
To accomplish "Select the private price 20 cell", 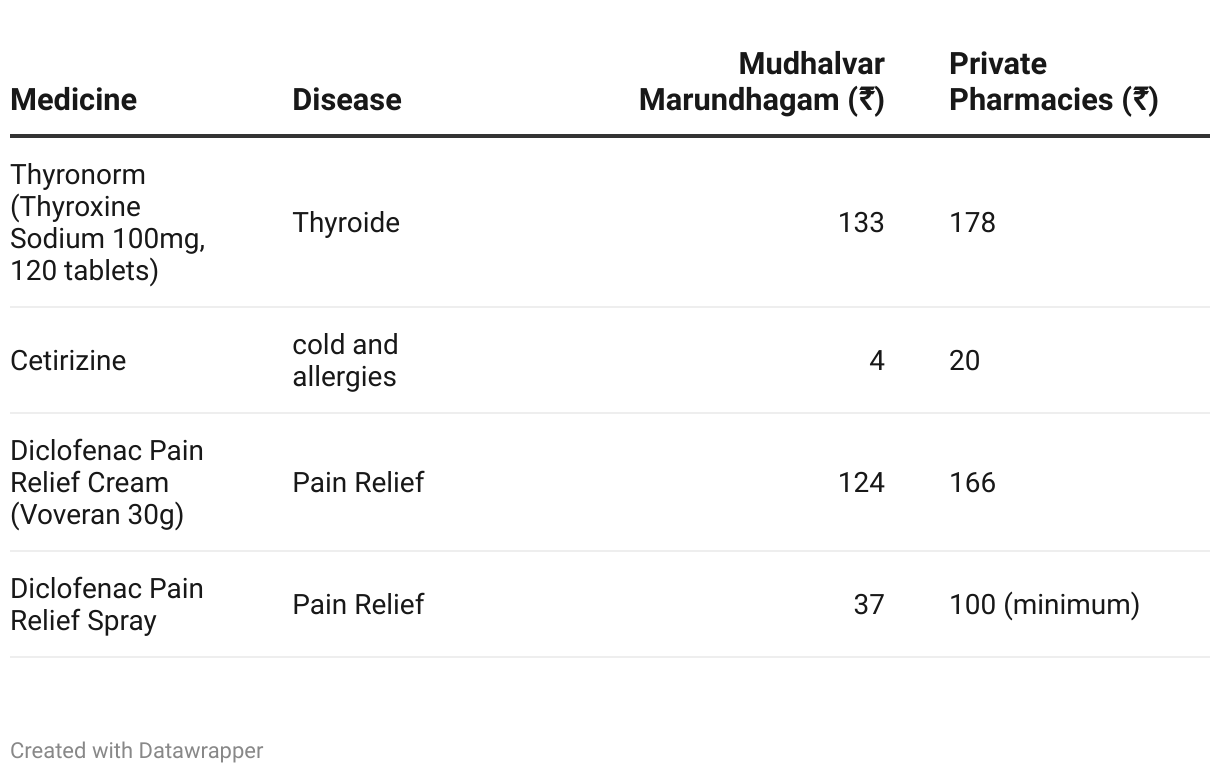I will (964, 360).
